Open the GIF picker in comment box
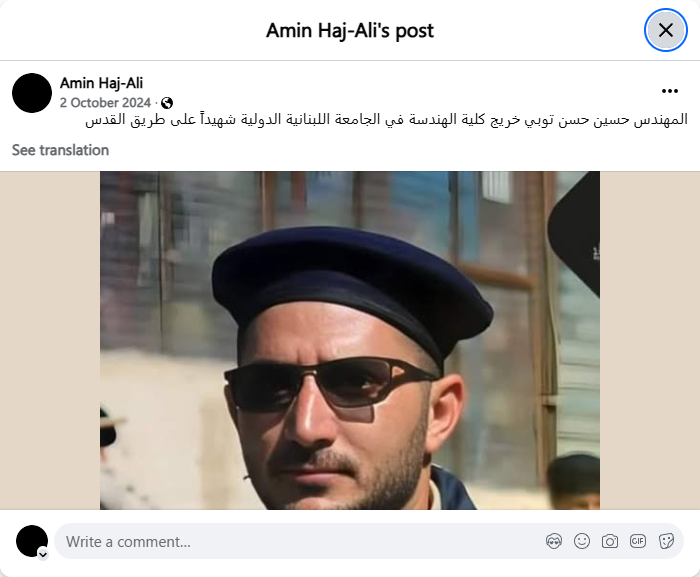Image resolution: width=700 pixels, height=577 pixels. [638, 541]
